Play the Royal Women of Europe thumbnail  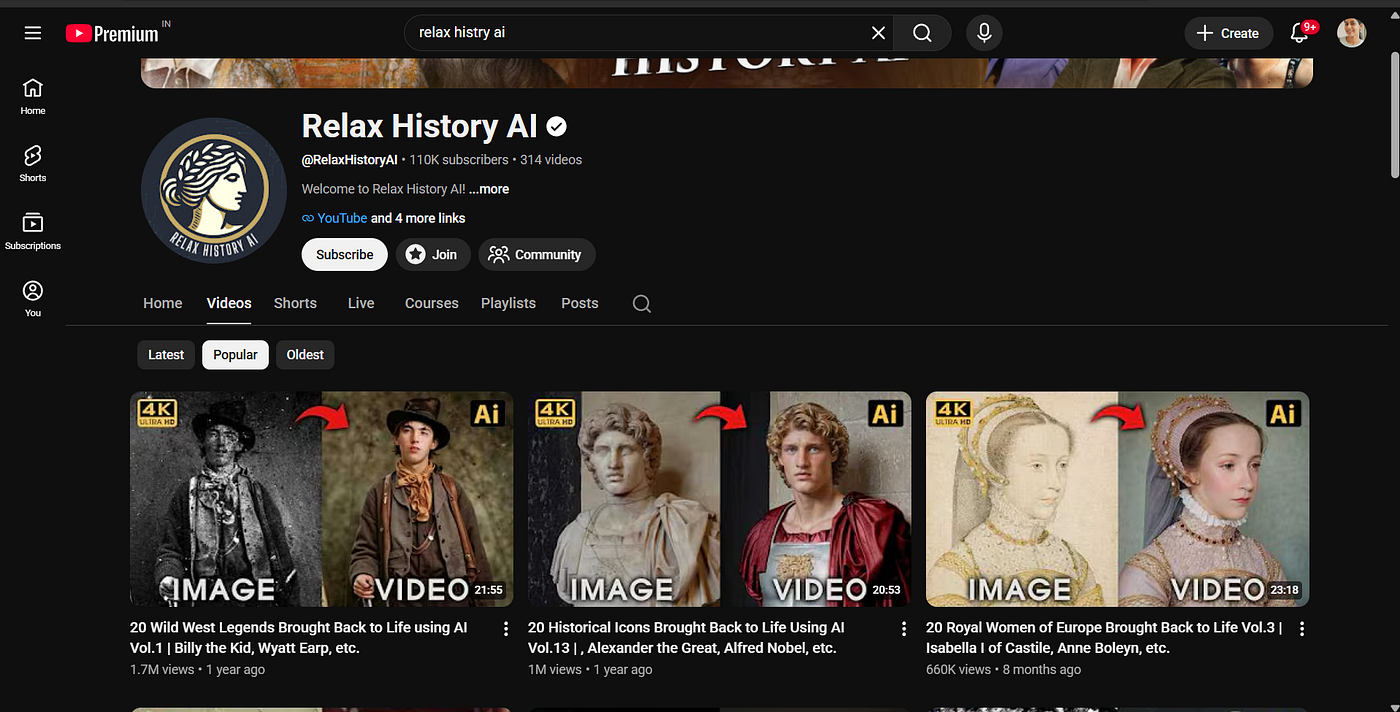point(1118,499)
